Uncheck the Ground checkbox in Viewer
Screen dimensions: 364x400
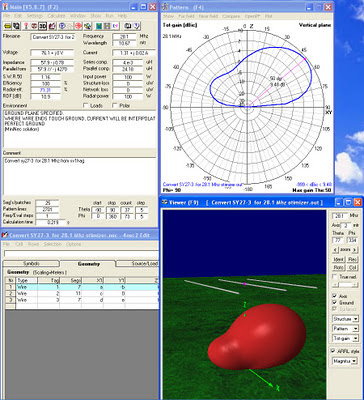pos(334,303)
